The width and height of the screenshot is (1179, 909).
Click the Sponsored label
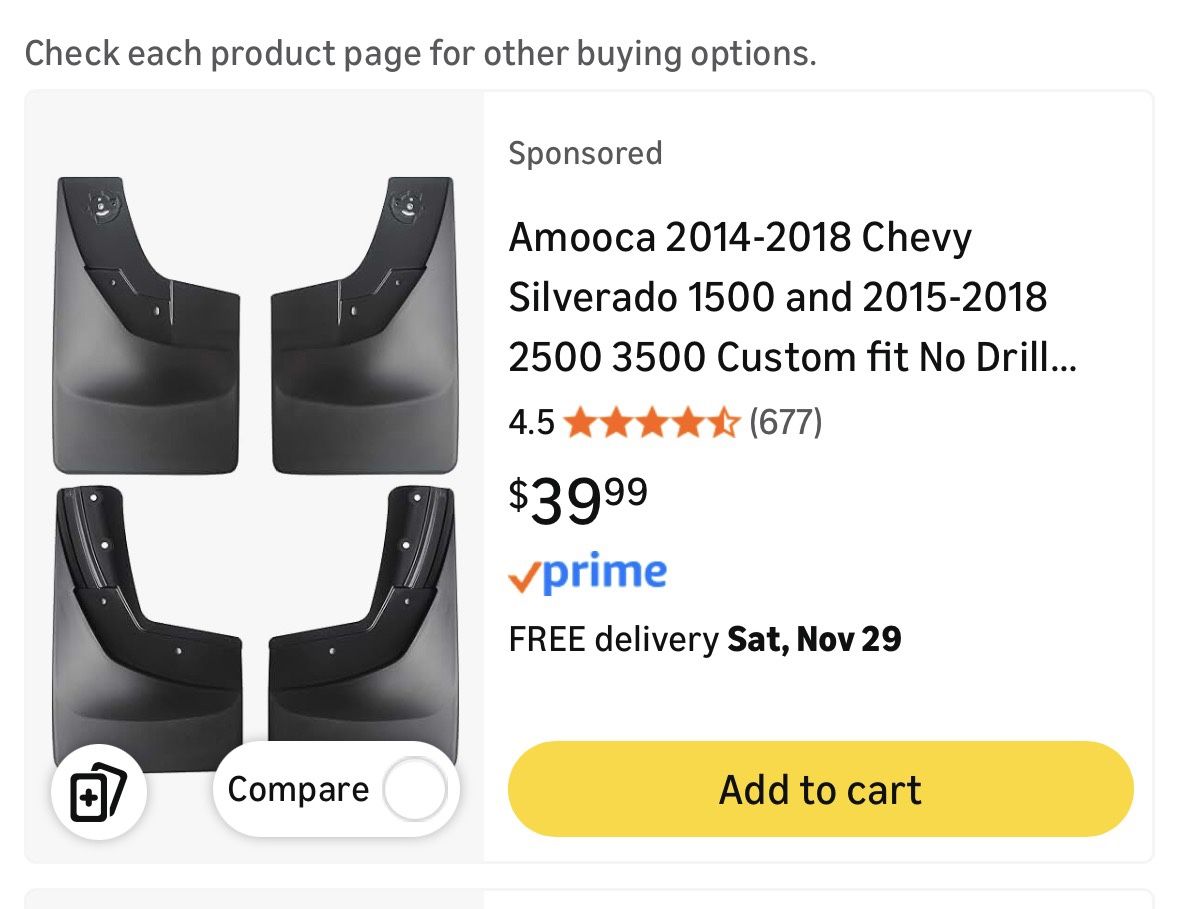click(x=585, y=153)
